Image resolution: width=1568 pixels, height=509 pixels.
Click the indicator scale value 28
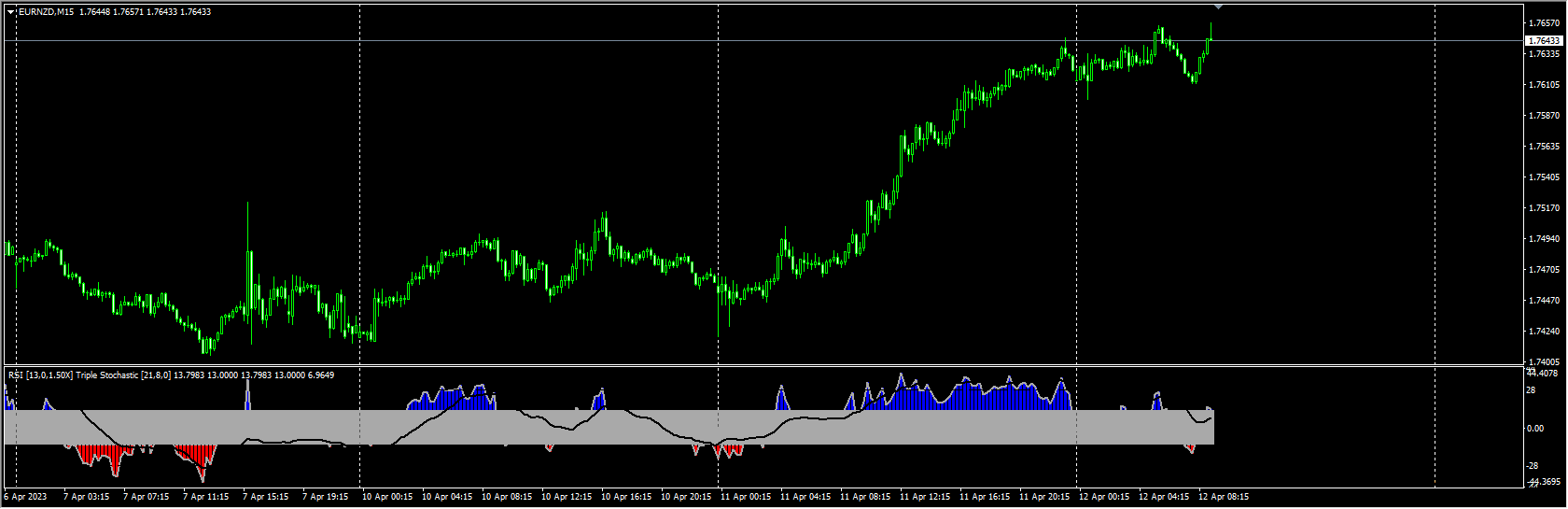point(1531,390)
